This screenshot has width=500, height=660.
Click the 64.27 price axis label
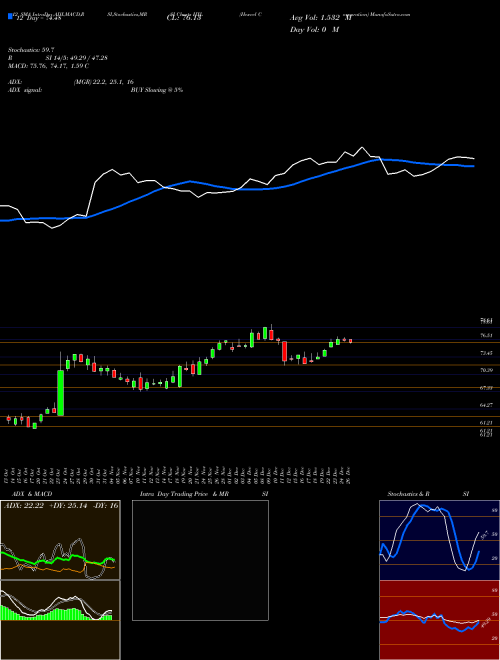pos(486,405)
